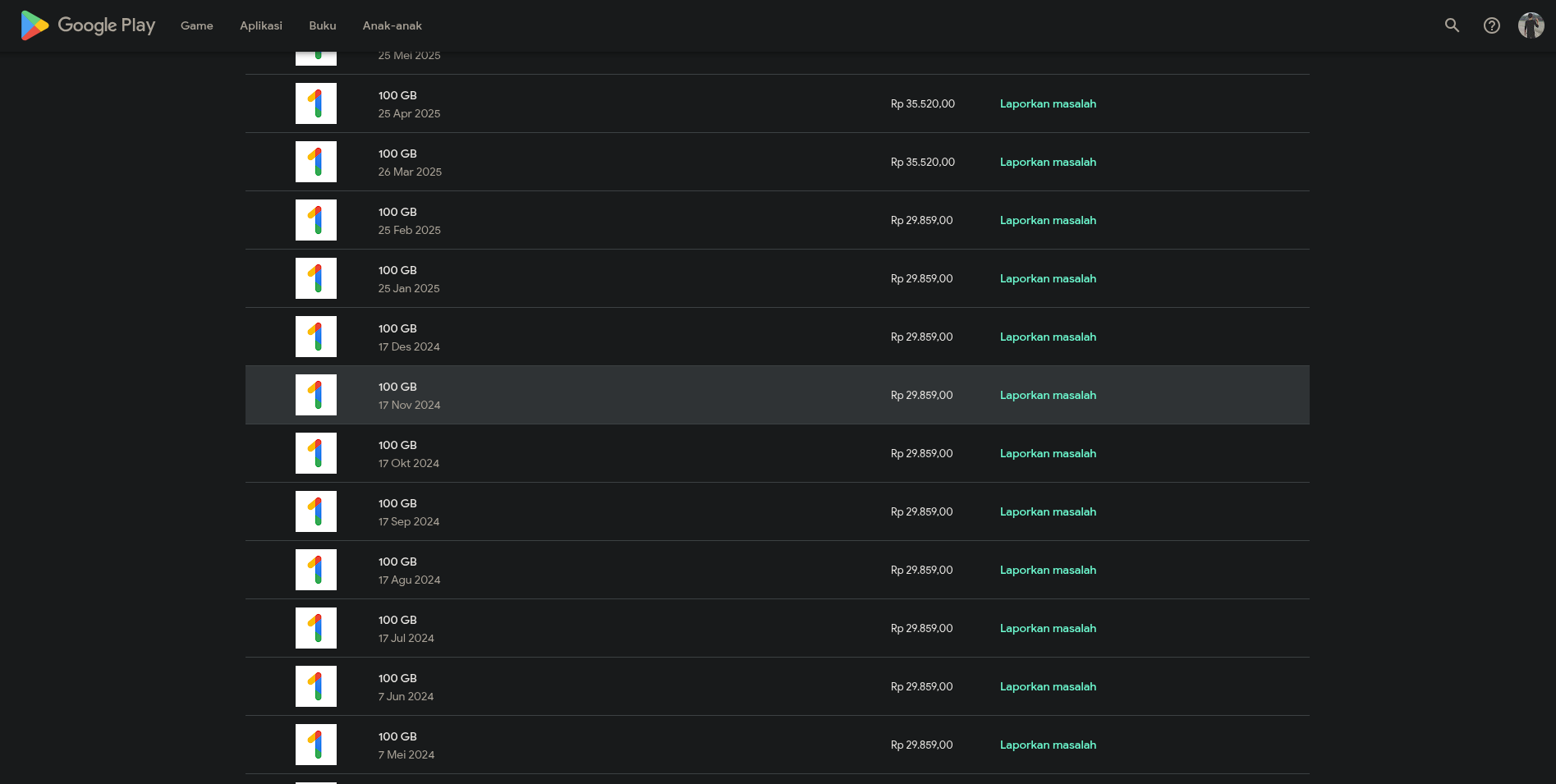Open the Game tab
The width and height of the screenshot is (1556, 784).
click(x=197, y=25)
